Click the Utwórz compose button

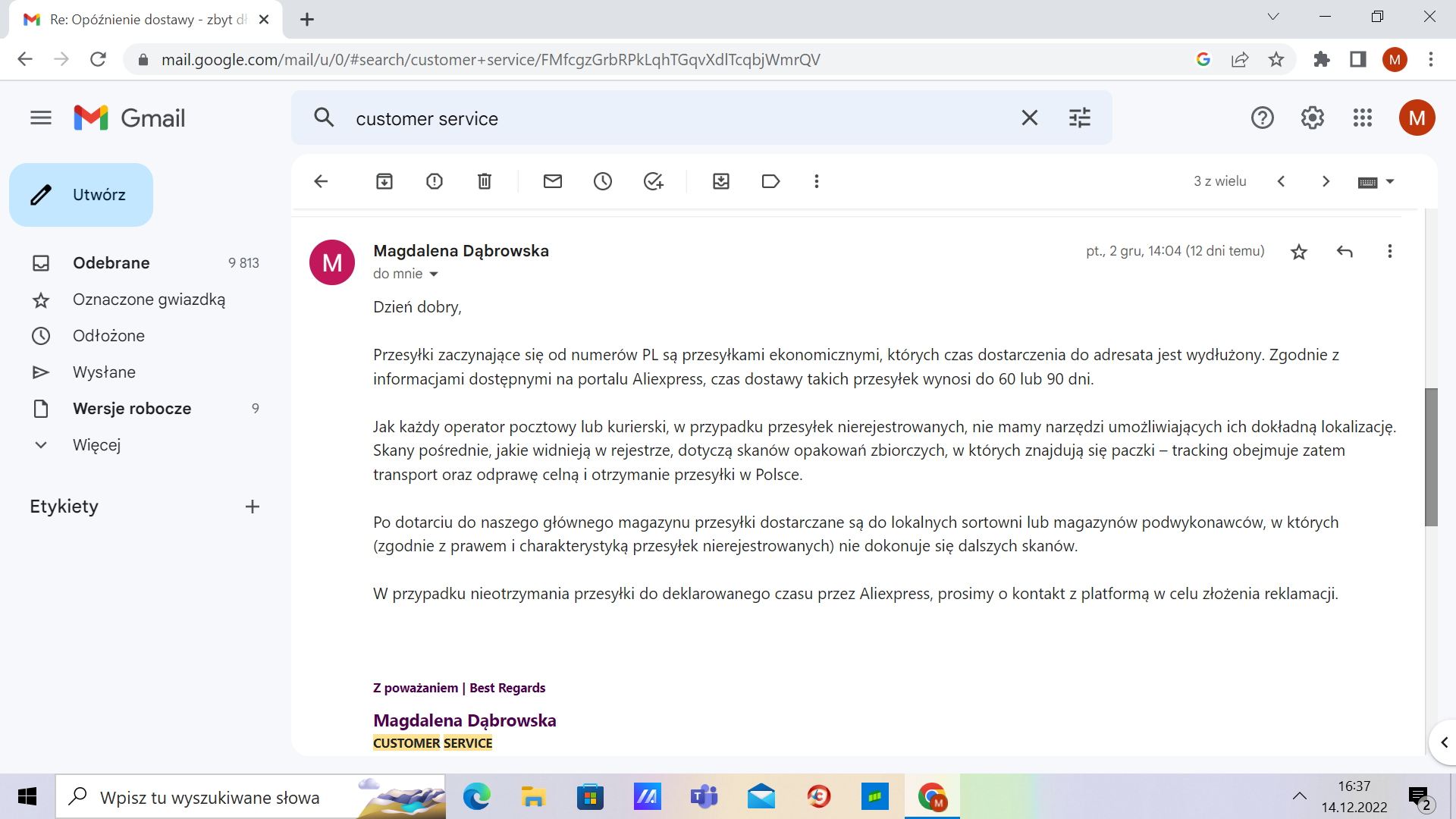tap(81, 195)
